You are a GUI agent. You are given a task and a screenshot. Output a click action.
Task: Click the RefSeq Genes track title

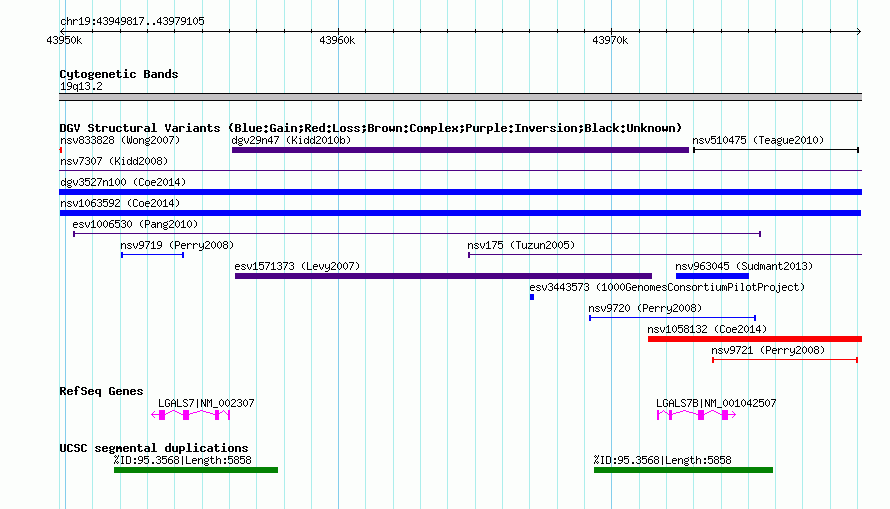pos(101,391)
